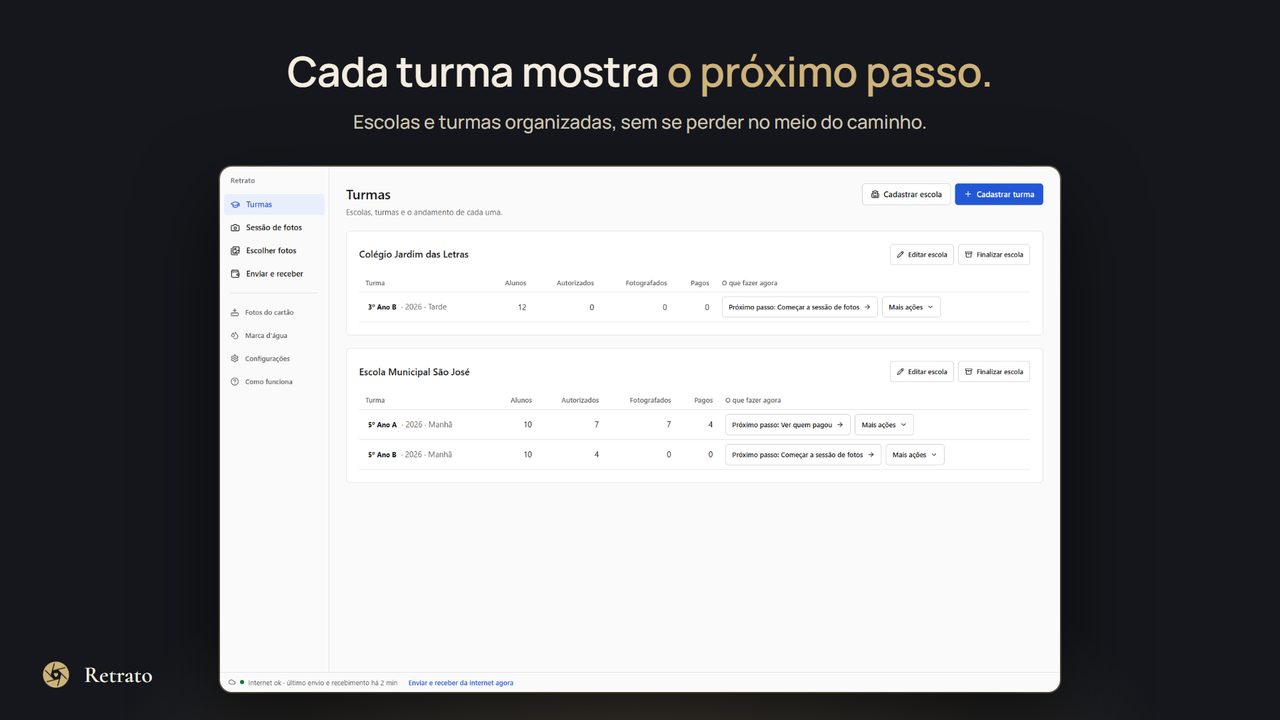This screenshot has height=720, width=1280.
Task: Open Como funciona help page
Action: coord(274,381)
